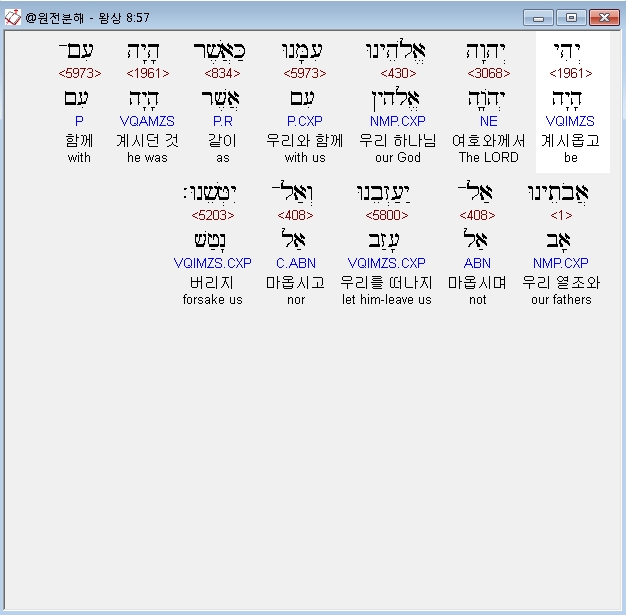Select Hebrew word above <430>
This screenshot has width=626, height=615.
(396, 51)
